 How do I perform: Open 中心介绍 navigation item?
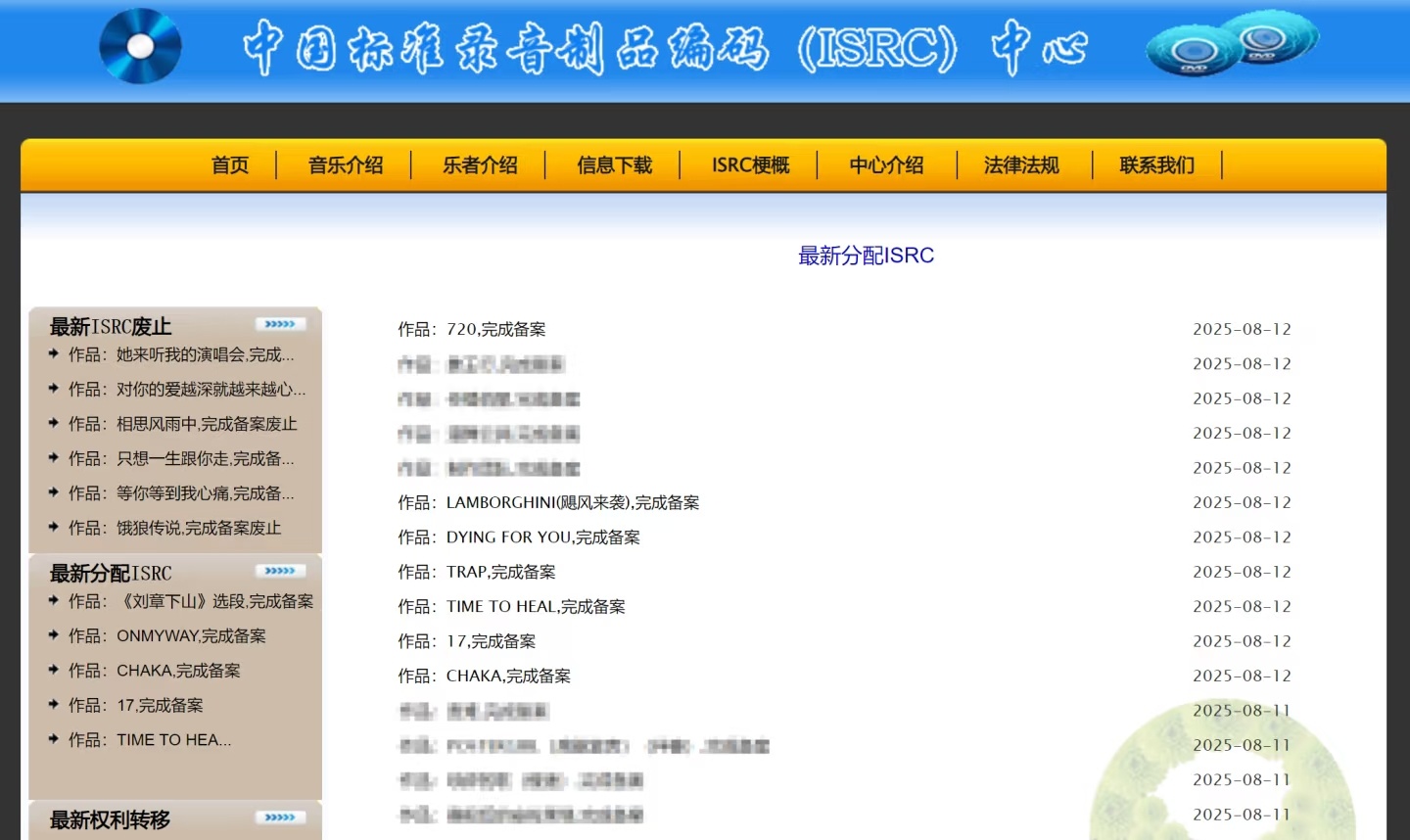click(x=886, y=165)
